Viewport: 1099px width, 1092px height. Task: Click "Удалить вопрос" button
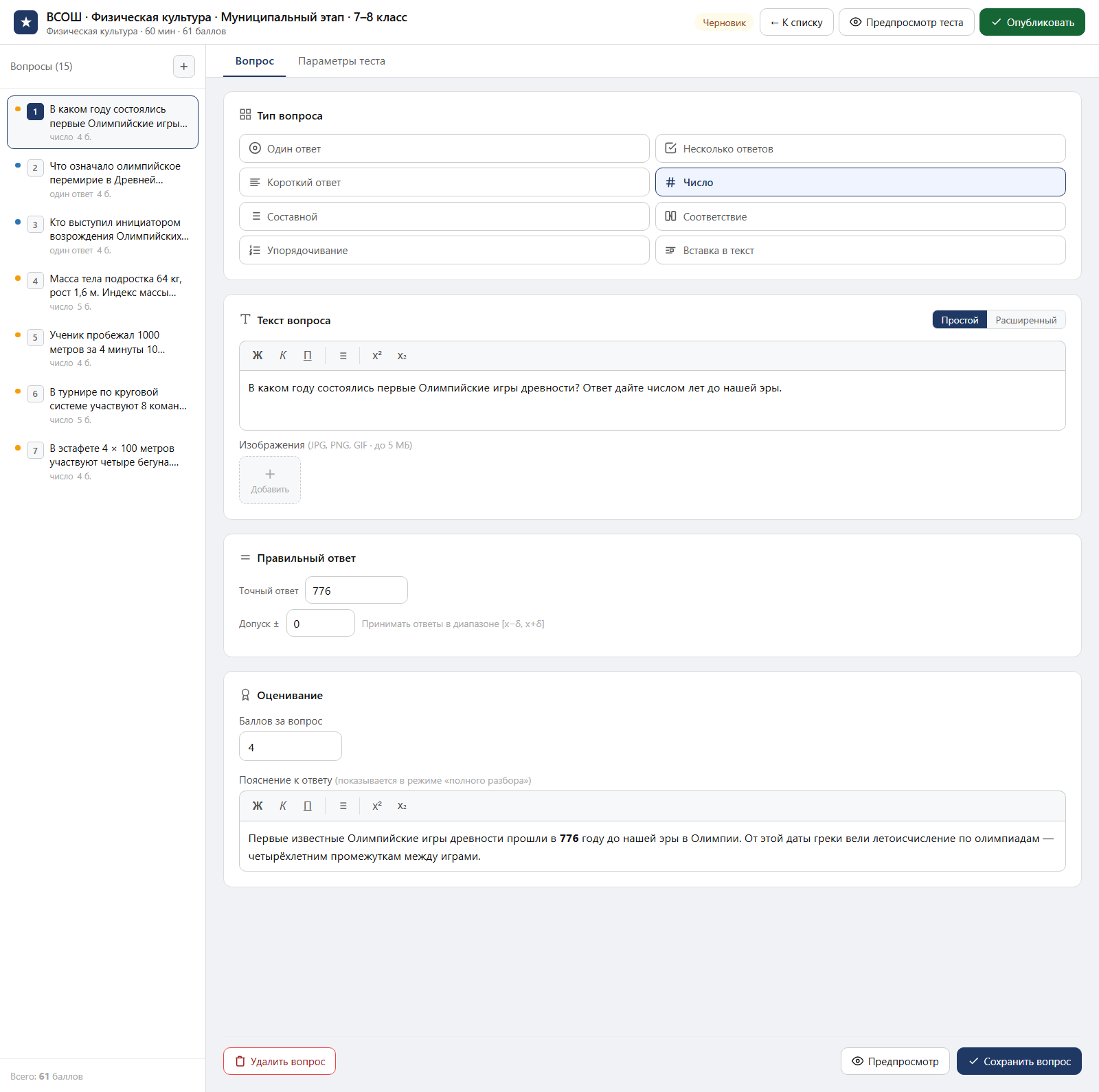[280, 1061]
